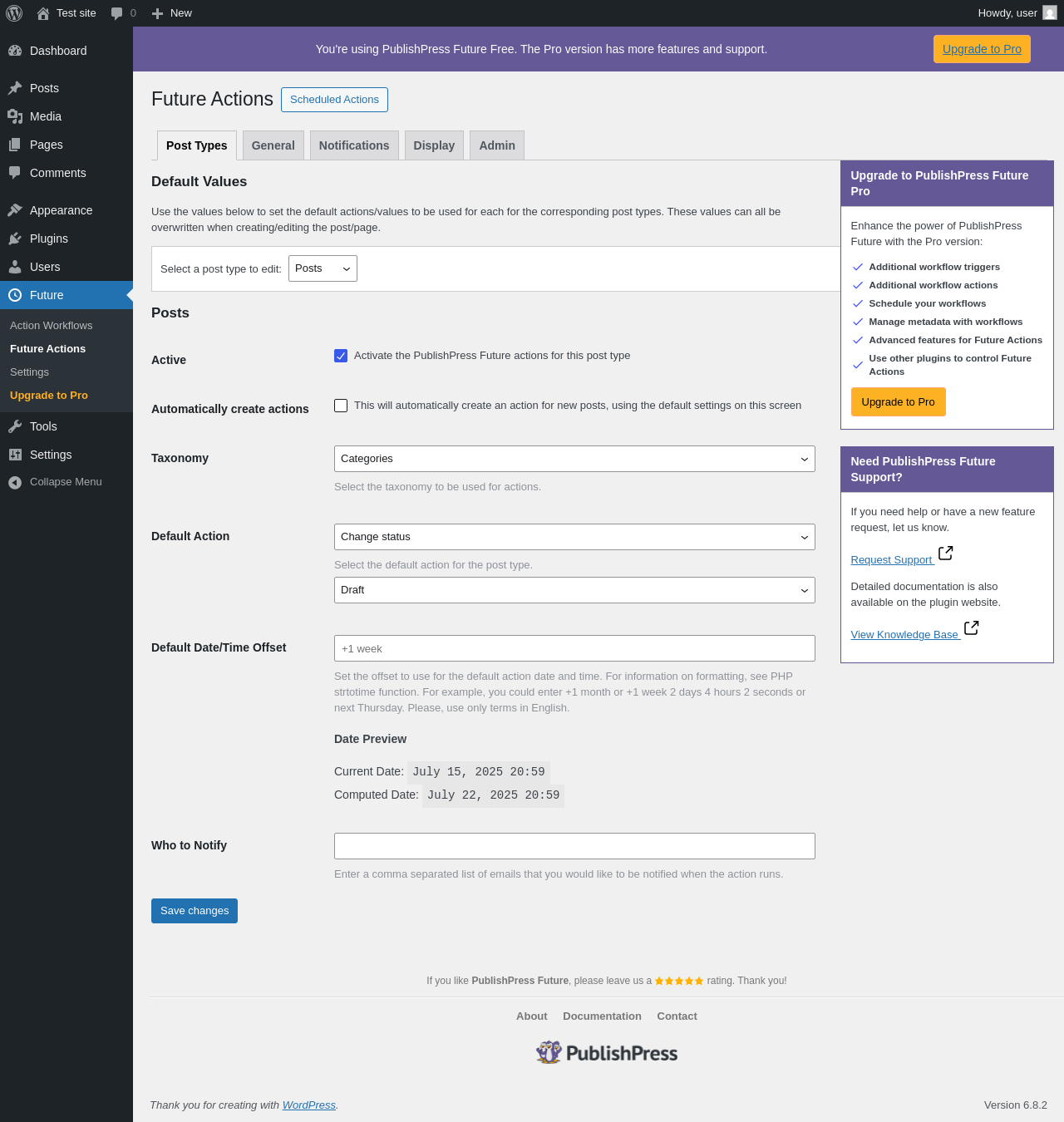The width and height of the screenshot is (1064, 1122).
Task: Switch to the General tab
Action: 273,145
